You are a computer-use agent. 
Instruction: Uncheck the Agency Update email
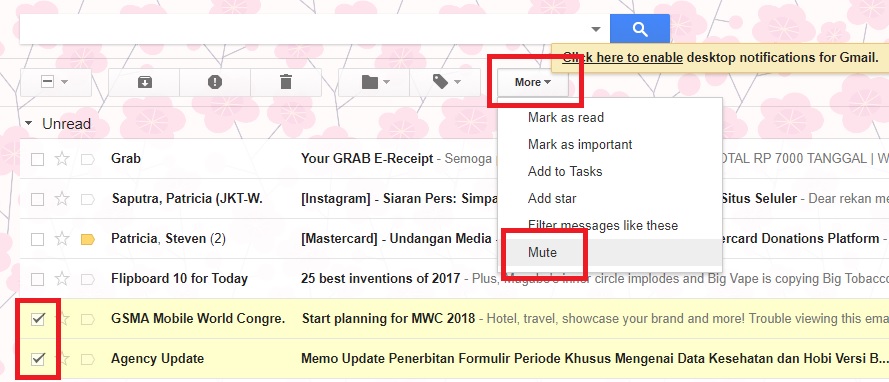[x=37, y=359]
